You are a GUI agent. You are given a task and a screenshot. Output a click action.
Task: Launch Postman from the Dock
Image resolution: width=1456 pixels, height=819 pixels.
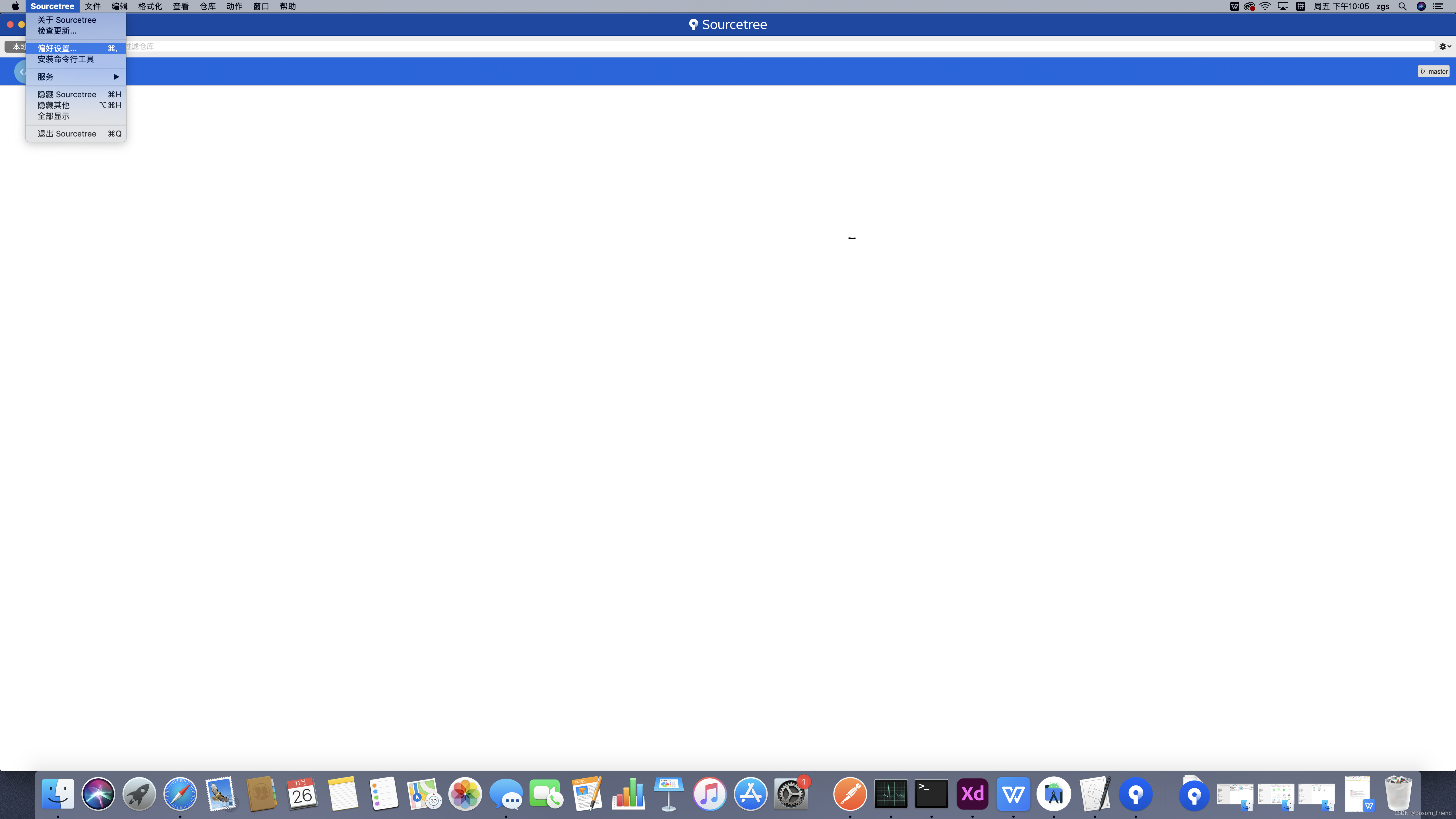[x=849, y=794]
